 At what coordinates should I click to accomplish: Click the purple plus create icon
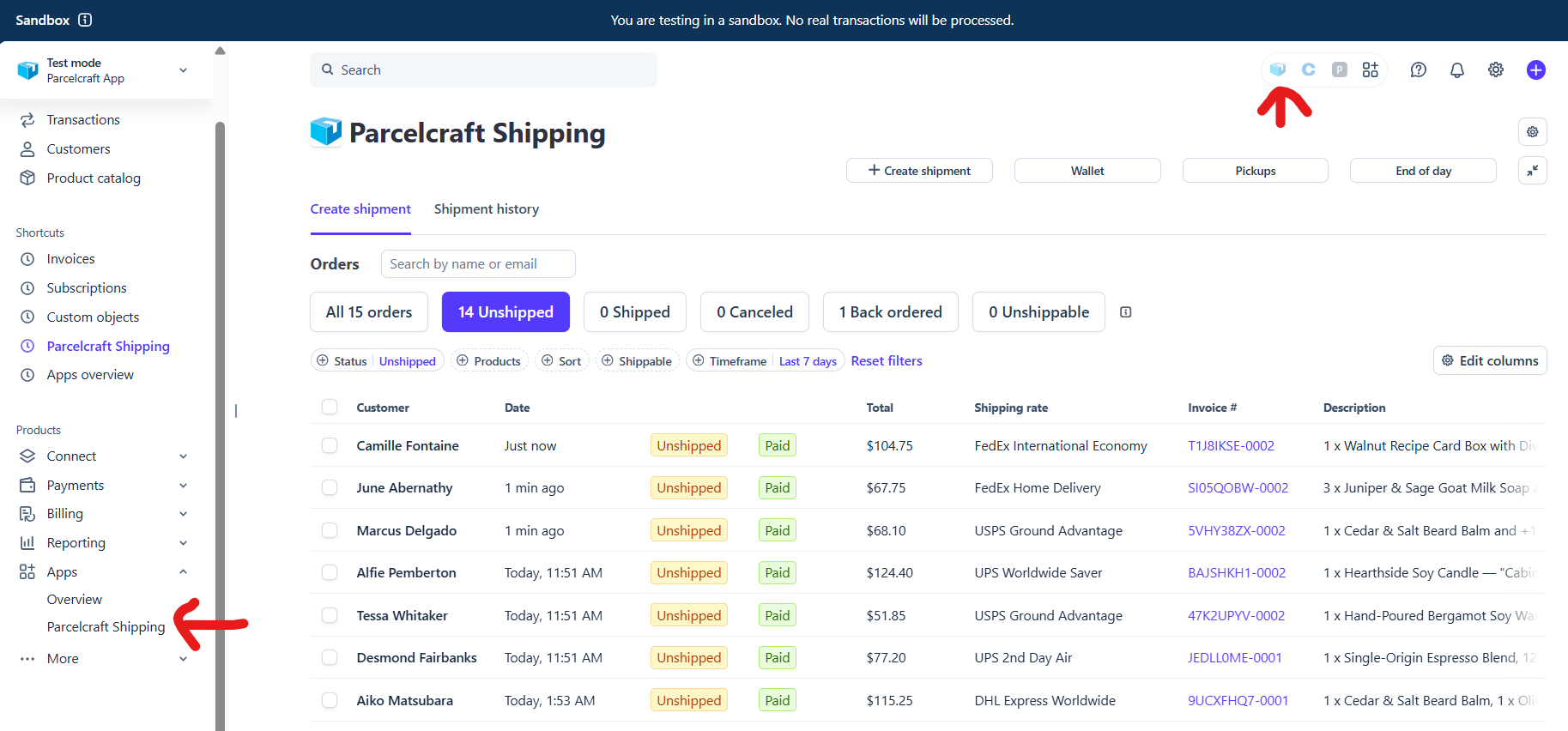tap(1536, 69)
